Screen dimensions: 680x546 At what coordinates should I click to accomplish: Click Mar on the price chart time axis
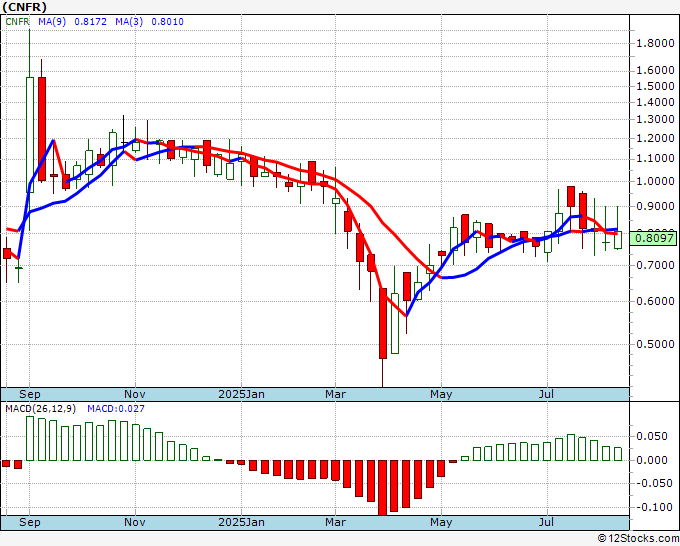point(336,394)
